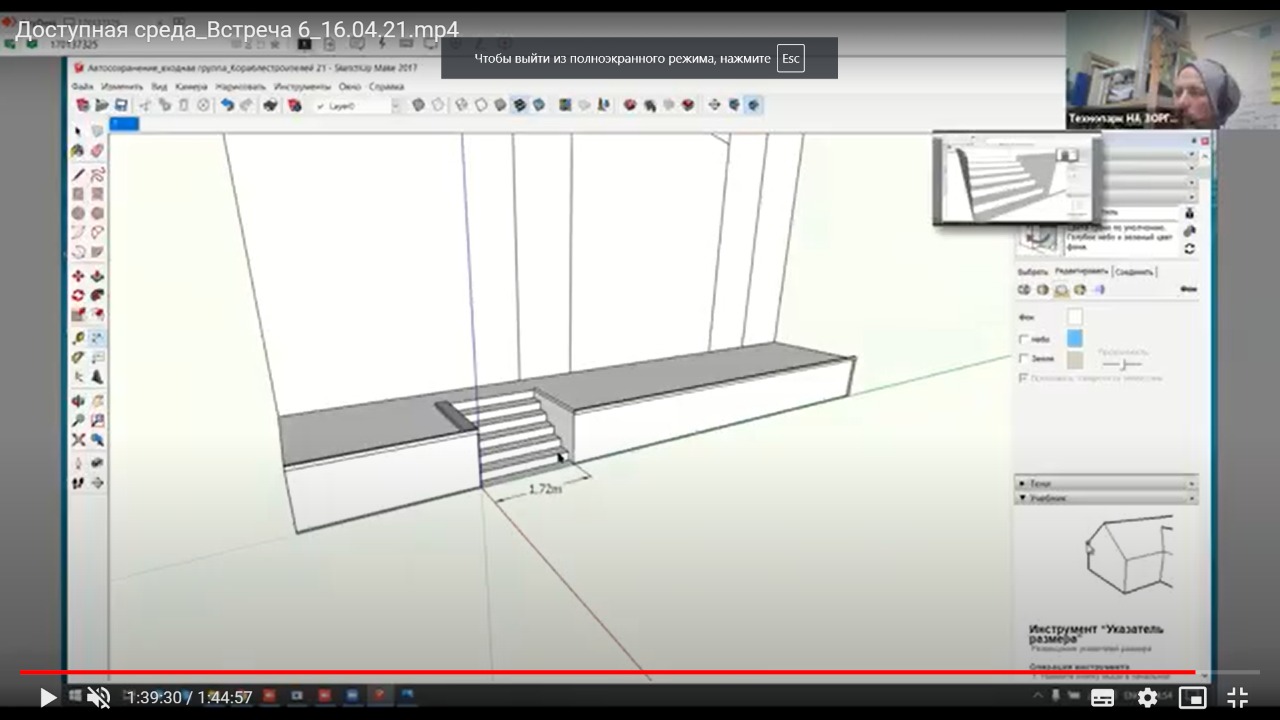Switch video to miniplayer mode
This screenshot has width=1280, height=720.
[x=1192, y=697]
